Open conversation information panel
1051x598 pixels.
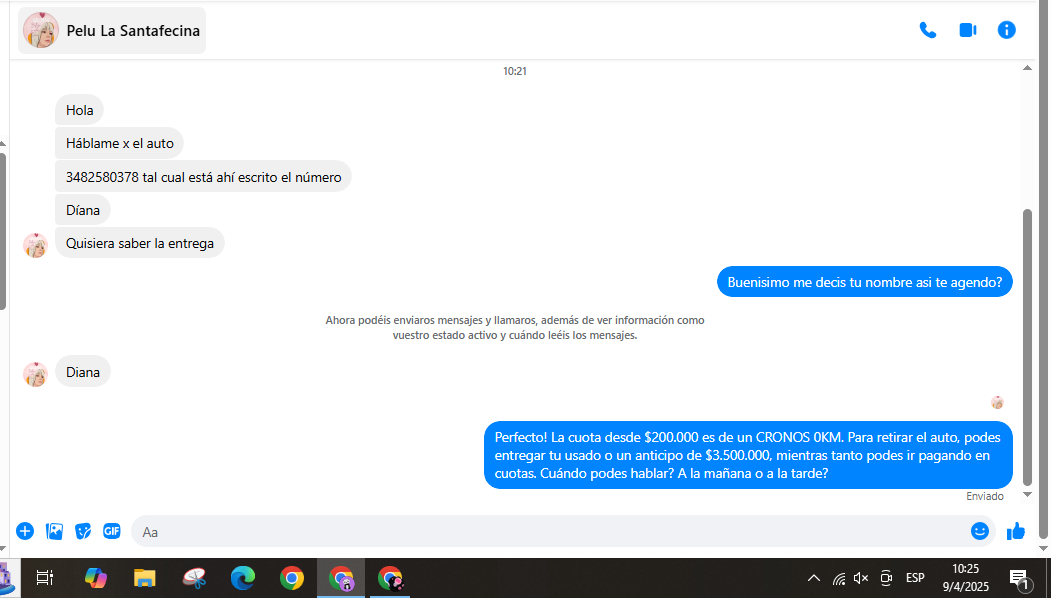[1006, 30]
